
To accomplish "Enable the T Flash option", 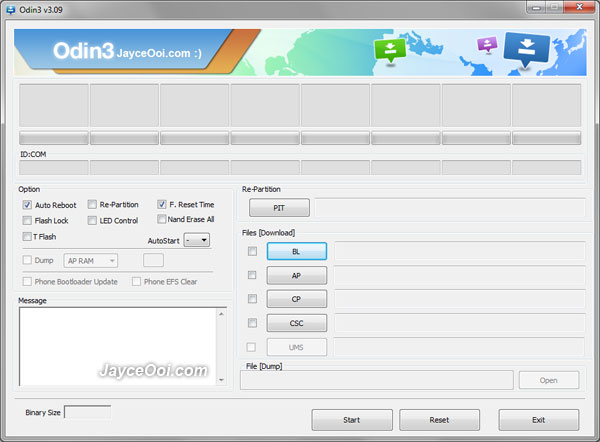I will point(27,236).
